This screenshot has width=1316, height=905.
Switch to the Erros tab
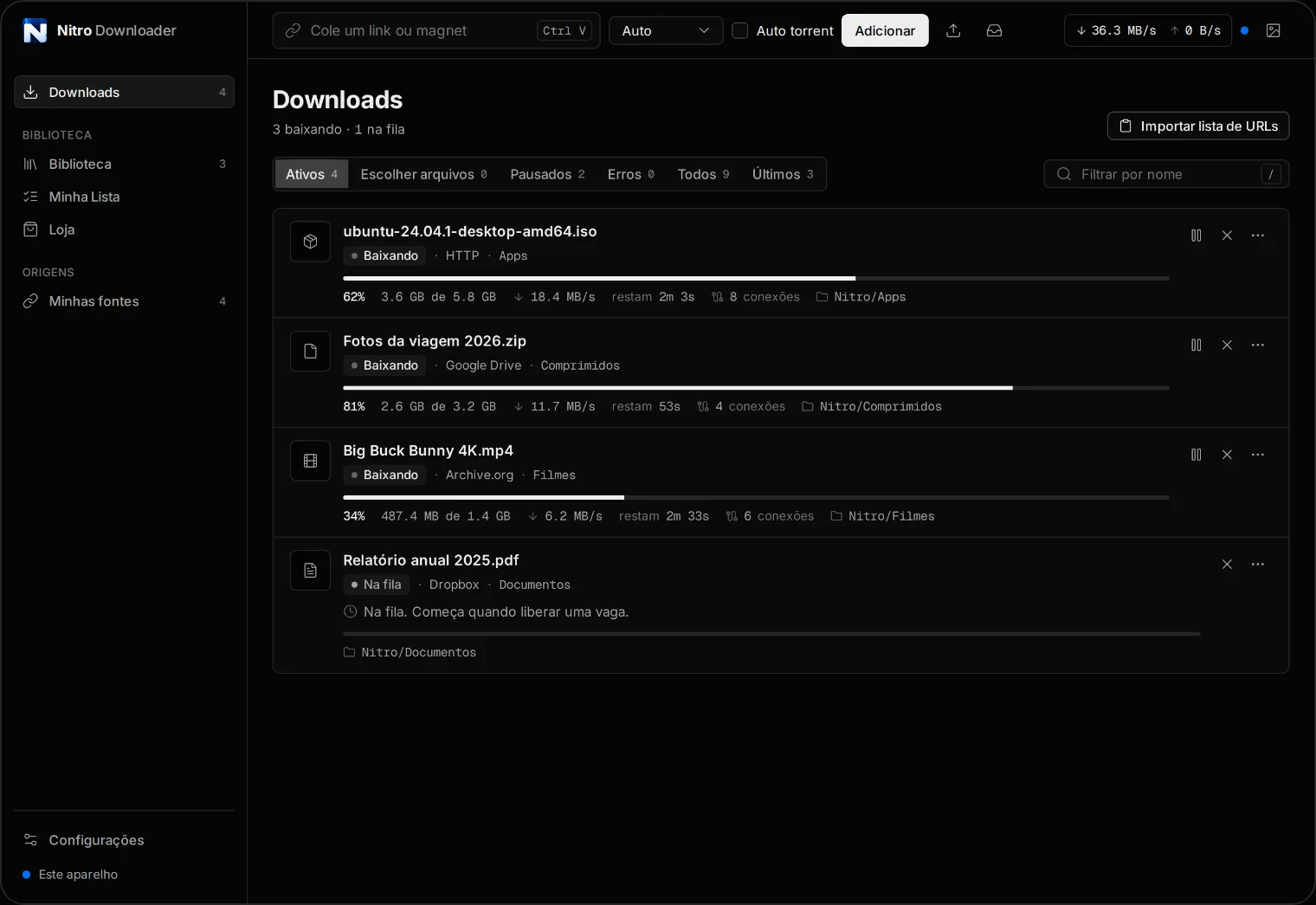pos(630,174)
